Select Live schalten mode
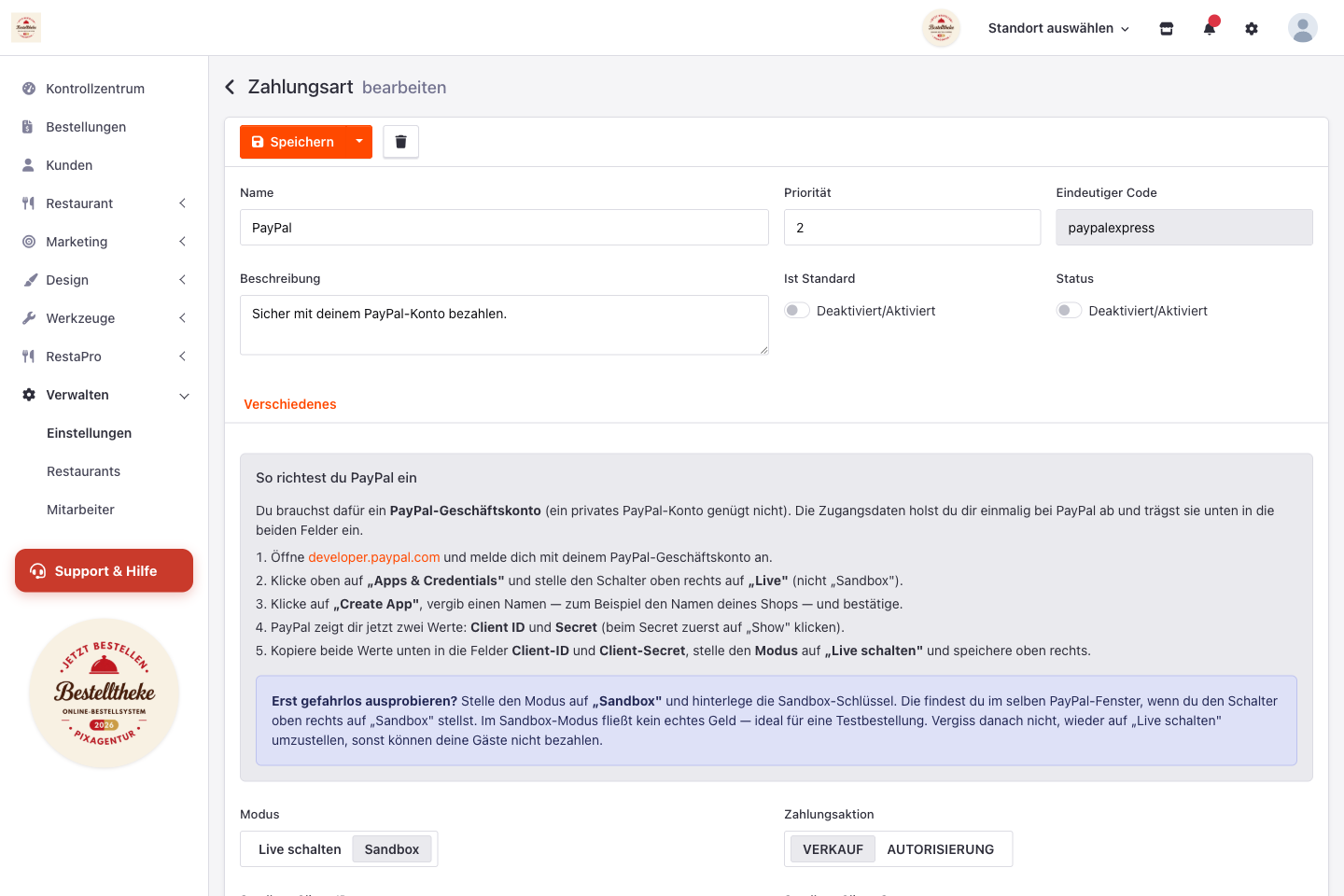 [300, 849]
